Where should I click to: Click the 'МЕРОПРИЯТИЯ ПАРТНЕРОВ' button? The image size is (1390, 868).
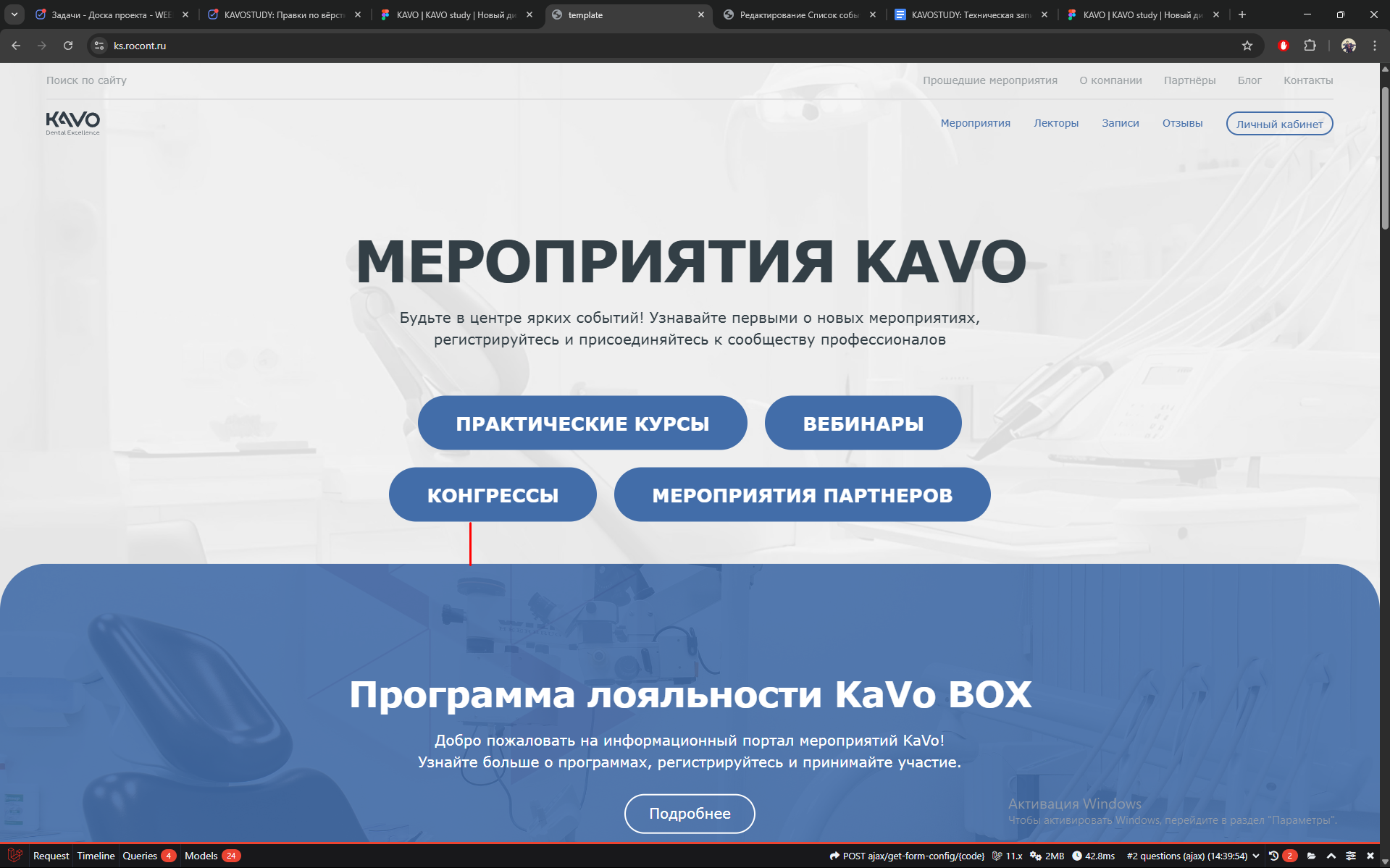tap(802, 494)
